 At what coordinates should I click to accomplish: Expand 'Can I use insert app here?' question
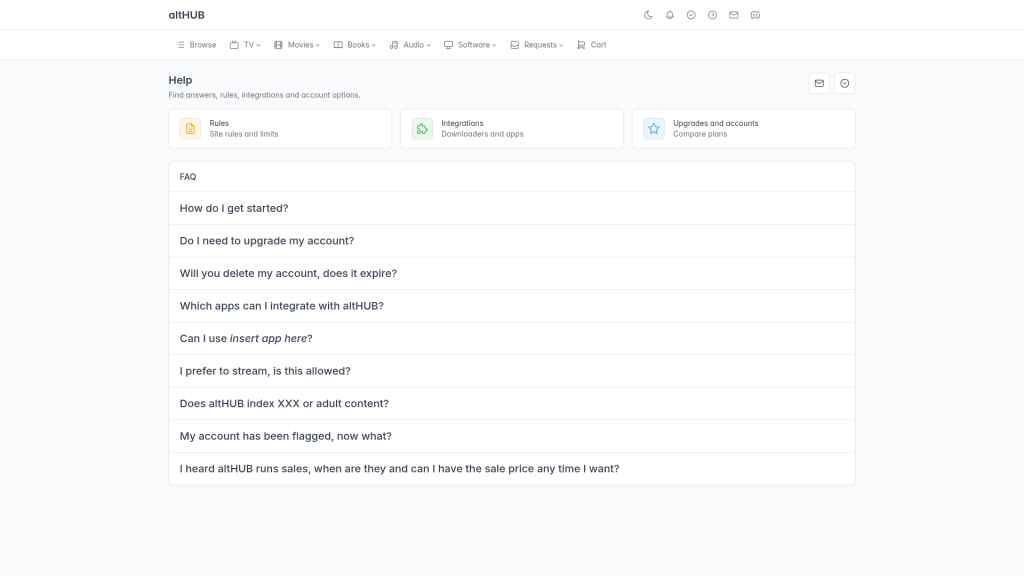tap(512, 338)
